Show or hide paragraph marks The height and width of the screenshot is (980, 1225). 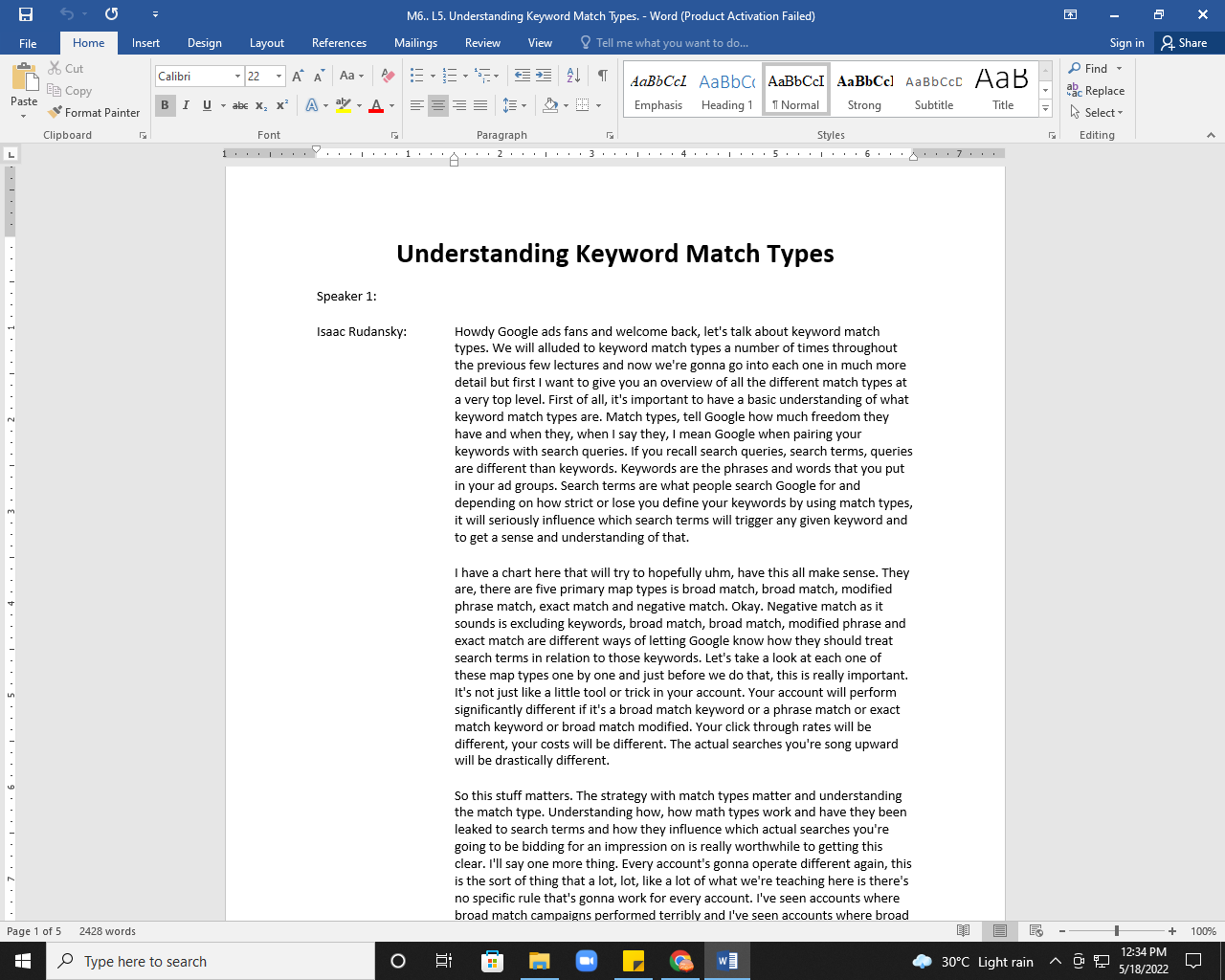[603, 77]
